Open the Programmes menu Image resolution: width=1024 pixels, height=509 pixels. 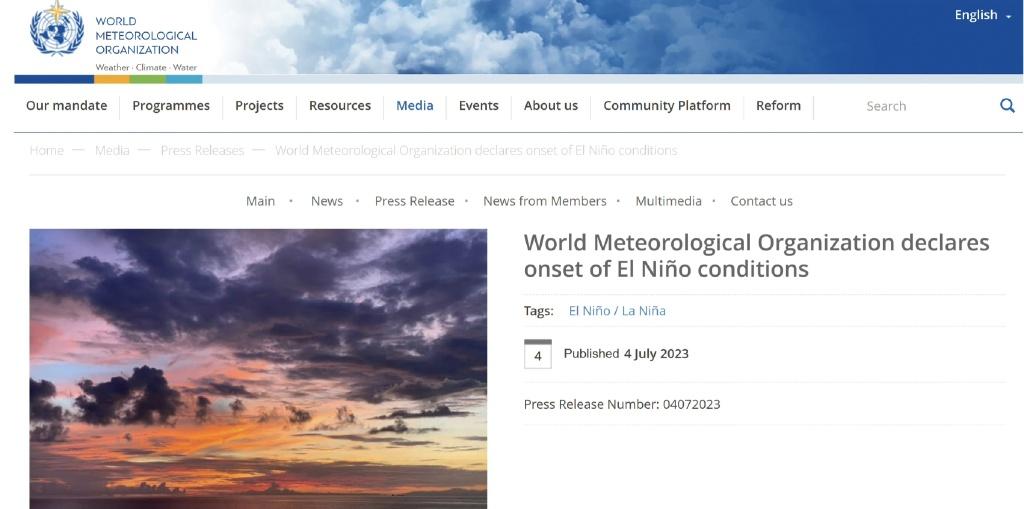(171, 105)
